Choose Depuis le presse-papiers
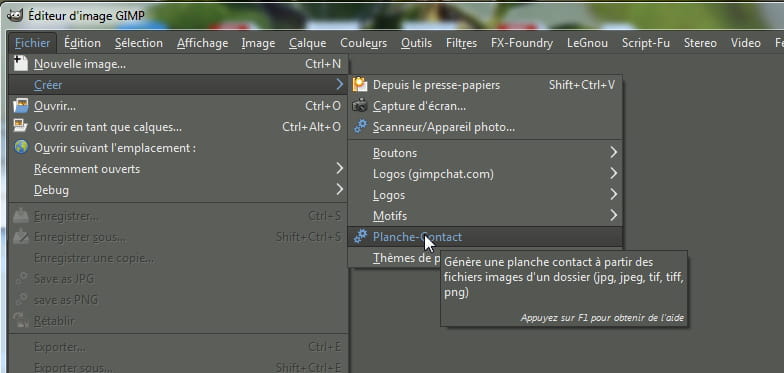784x373 pixels. click(485, 85)
